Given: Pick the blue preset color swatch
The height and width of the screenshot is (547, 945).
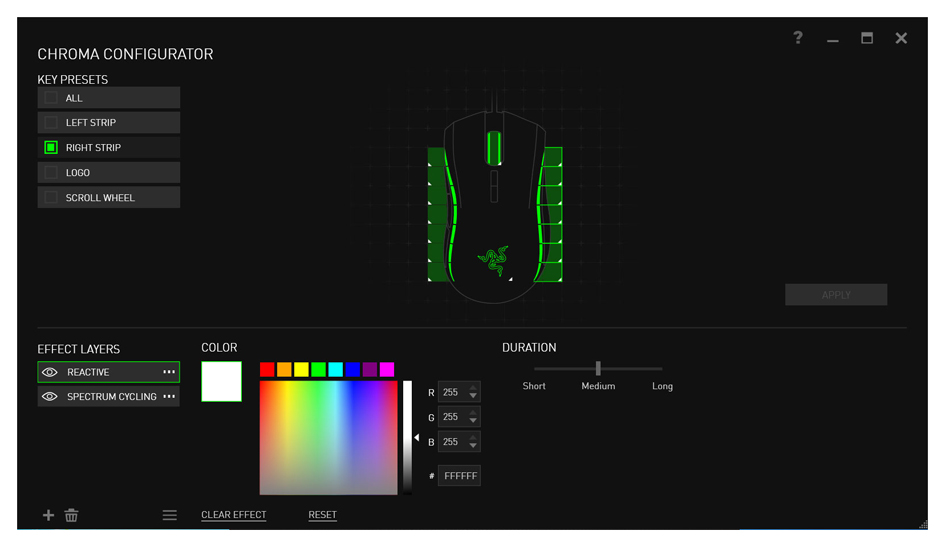Looking at the screenshot, I should pos(353,369).
